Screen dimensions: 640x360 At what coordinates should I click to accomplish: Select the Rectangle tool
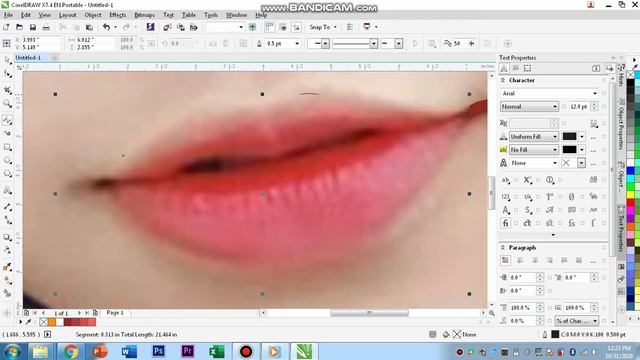coord(7,147)
